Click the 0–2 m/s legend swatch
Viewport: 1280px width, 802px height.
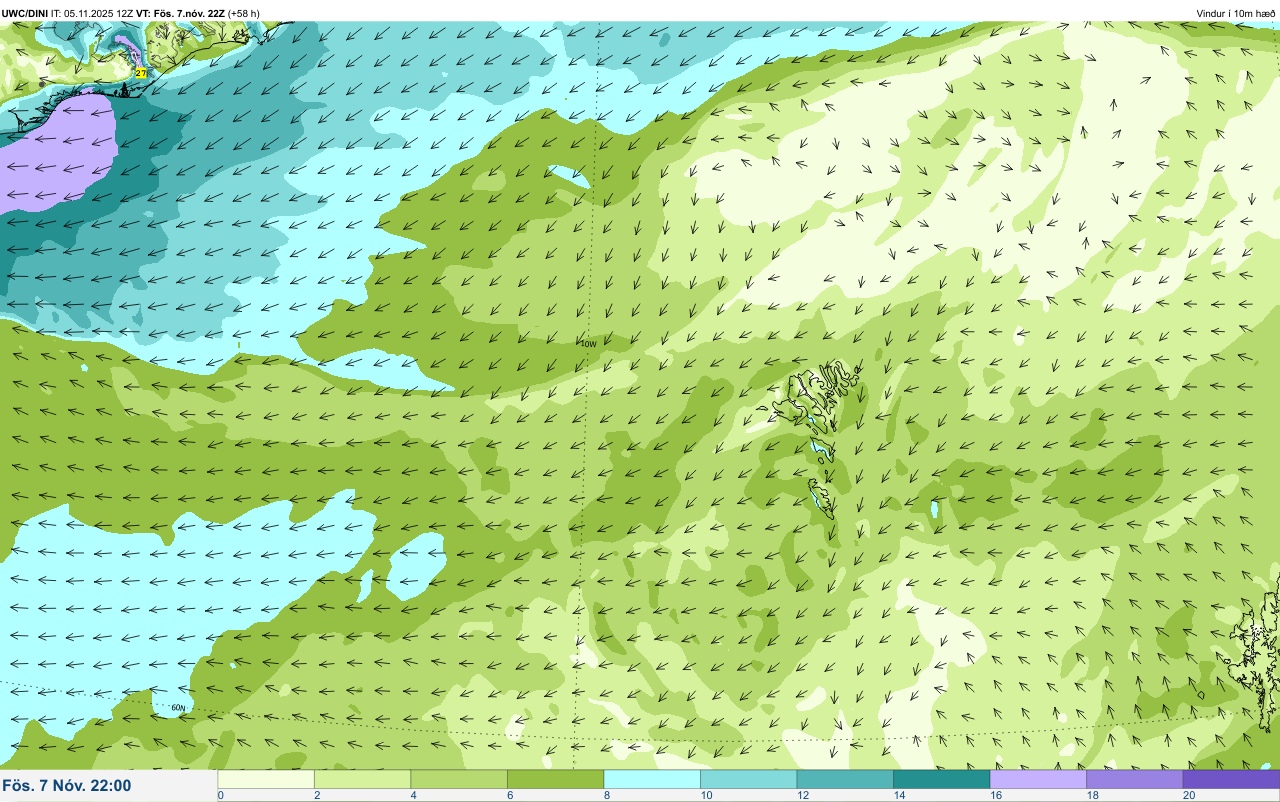point(266,779)
